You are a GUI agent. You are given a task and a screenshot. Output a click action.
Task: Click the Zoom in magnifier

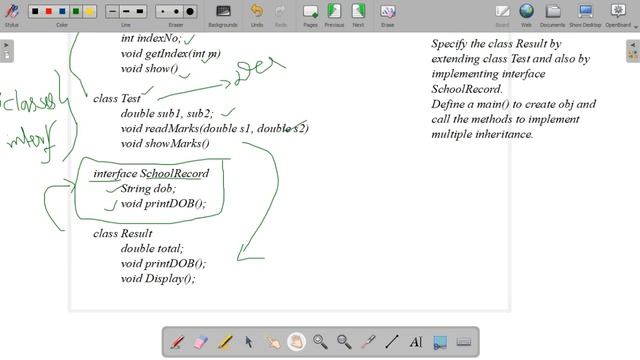[x=320, y=342]
